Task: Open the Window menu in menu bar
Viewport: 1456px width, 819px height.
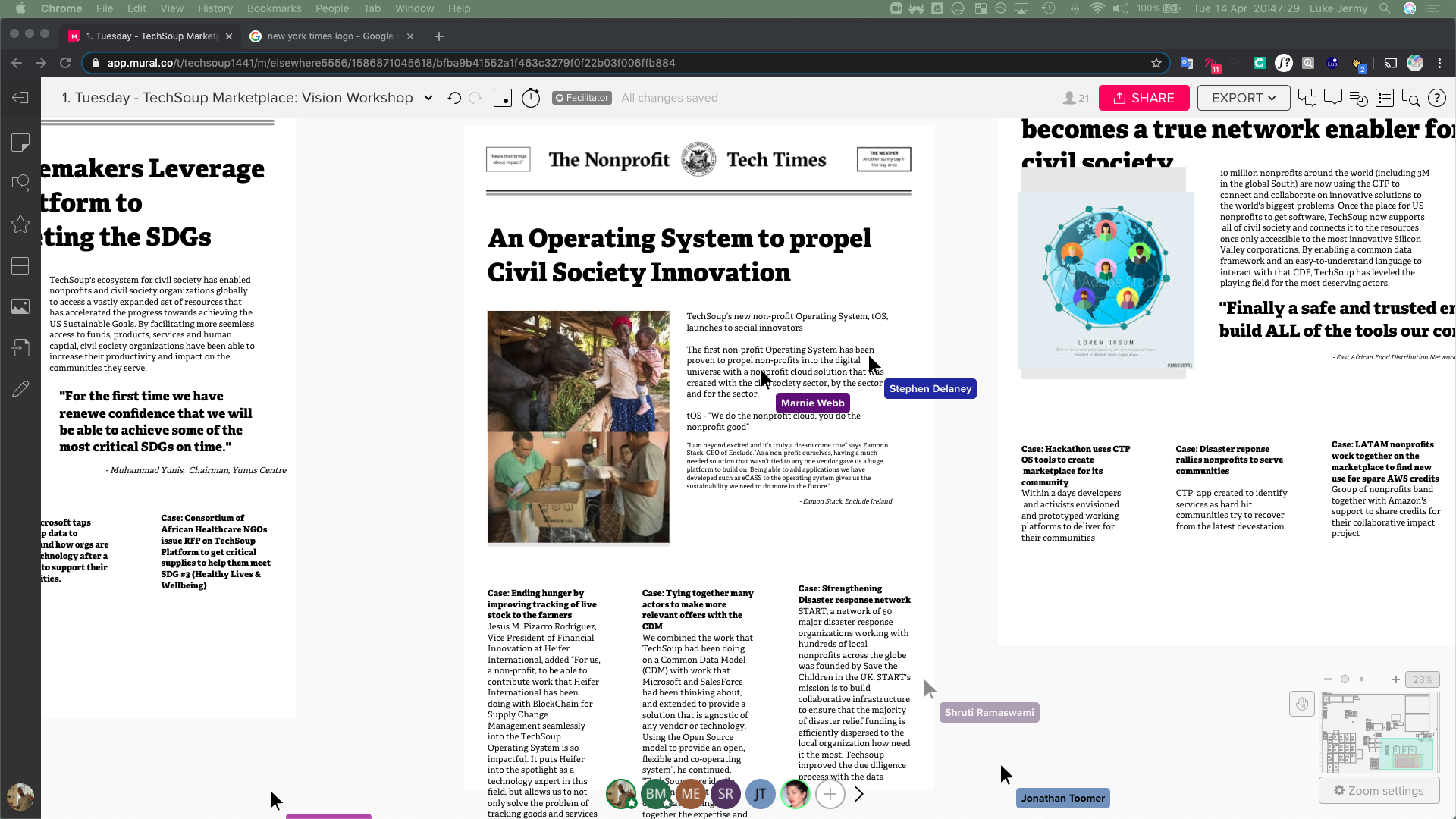Action: pyautogui.click(x=414, y=8)
